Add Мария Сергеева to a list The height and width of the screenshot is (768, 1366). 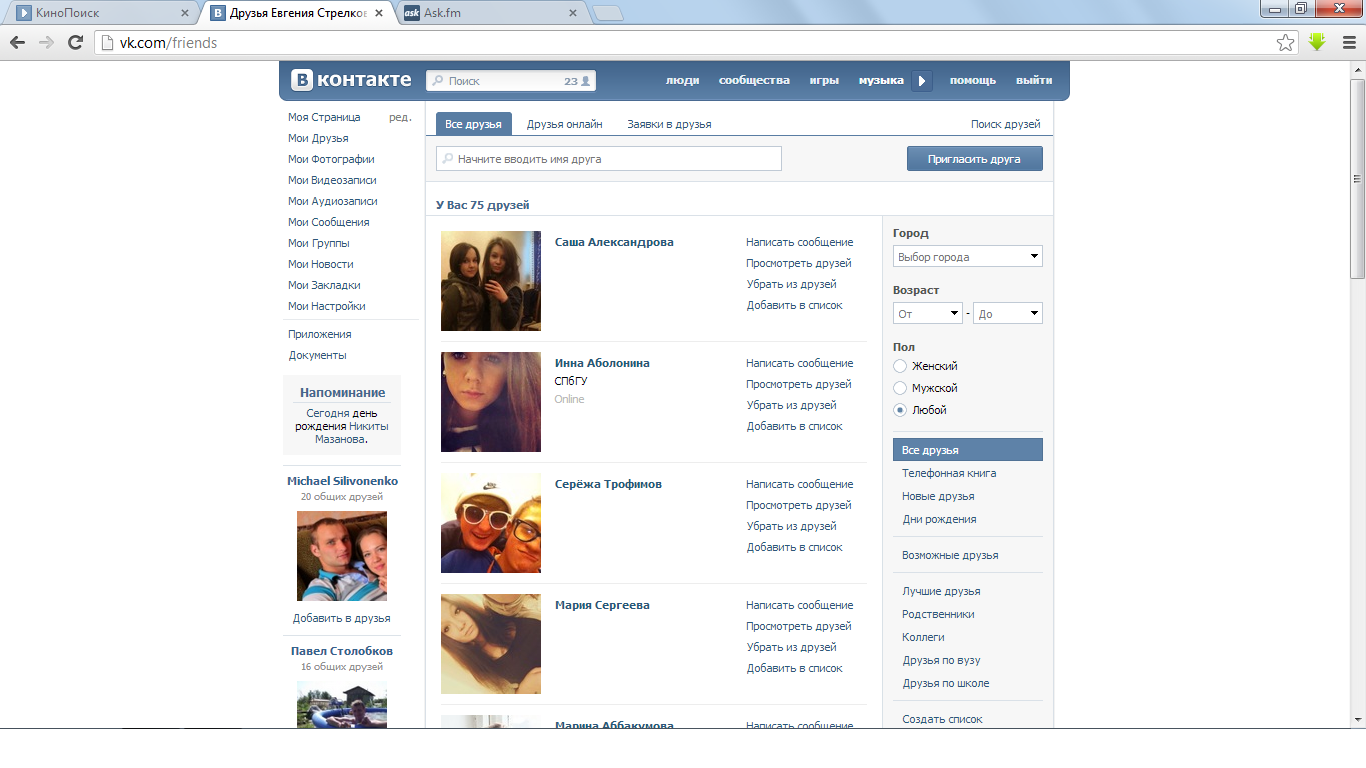click(x=794, y=668)
